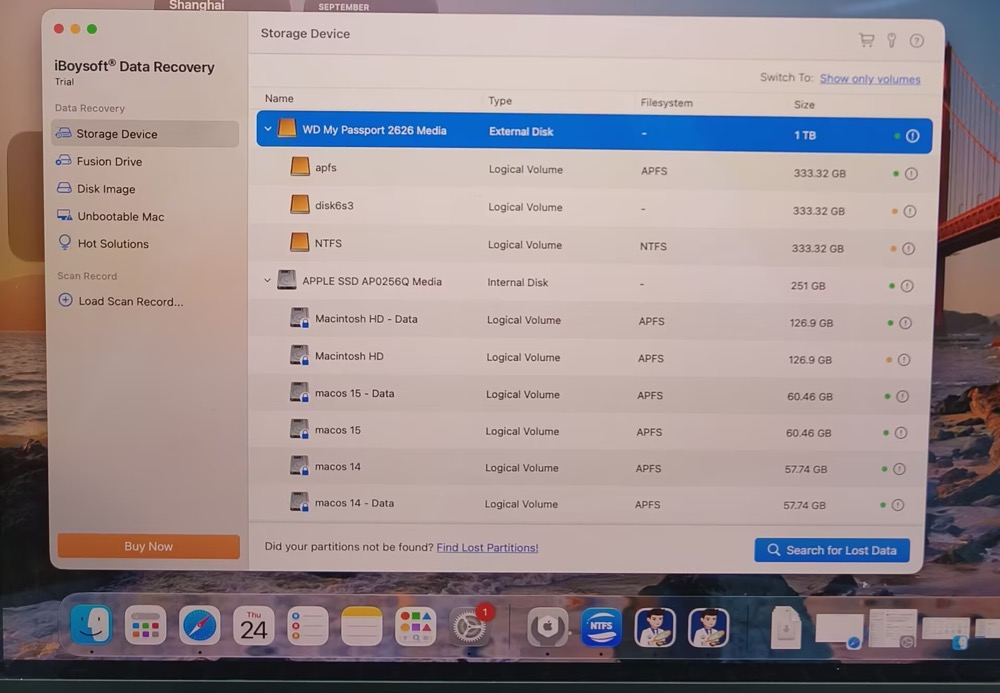
Task: Open info icon for Macintosh HD - Data
Action: click(x=905, y=323)
